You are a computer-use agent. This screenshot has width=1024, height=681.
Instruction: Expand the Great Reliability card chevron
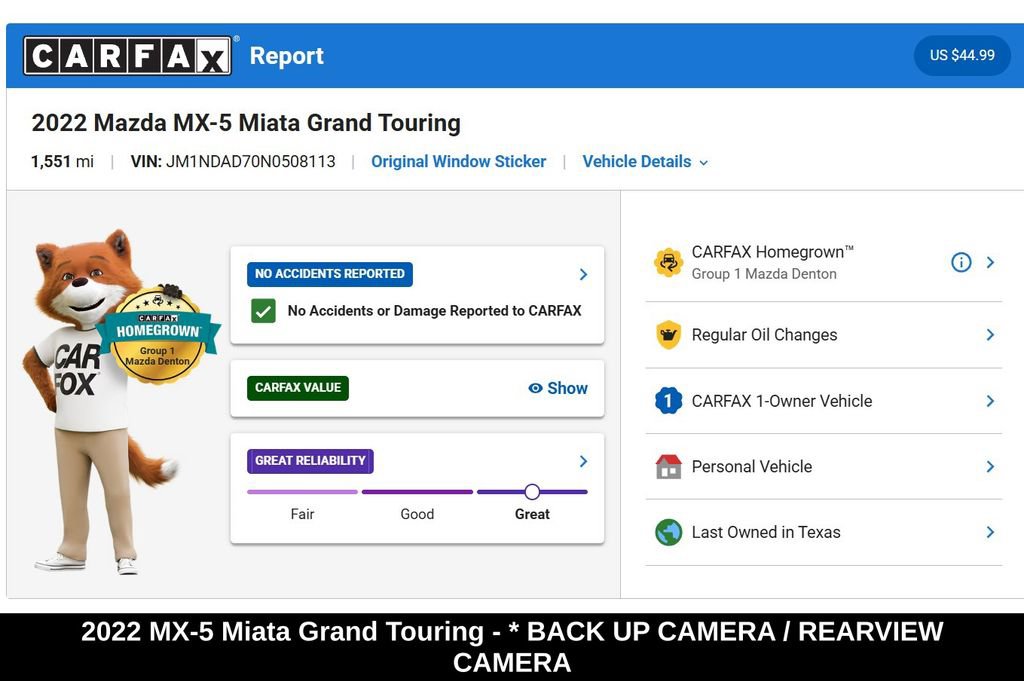tap(583, 461)
